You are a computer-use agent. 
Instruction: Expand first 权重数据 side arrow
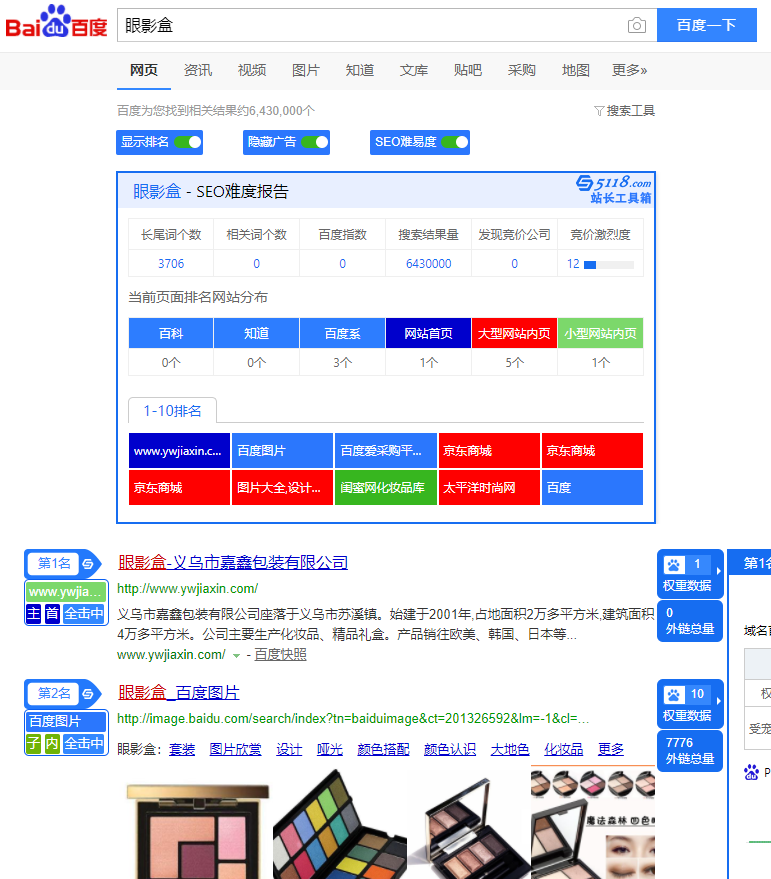click(718, 571)
